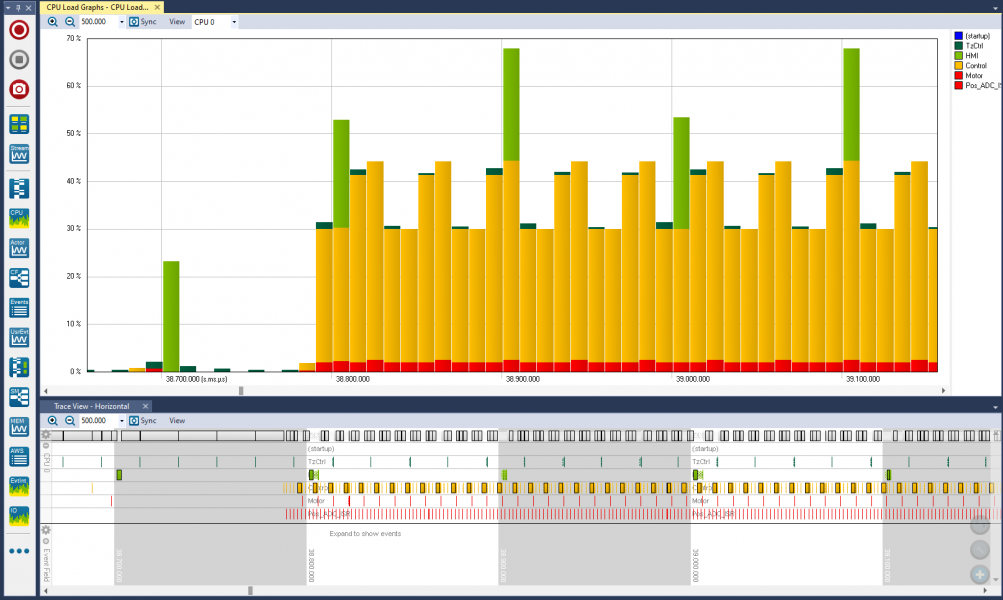The width and height of the screenshot is (1003, 600).
Task: Zoom in on the CPU Load Graph
Action: (53, 21)
